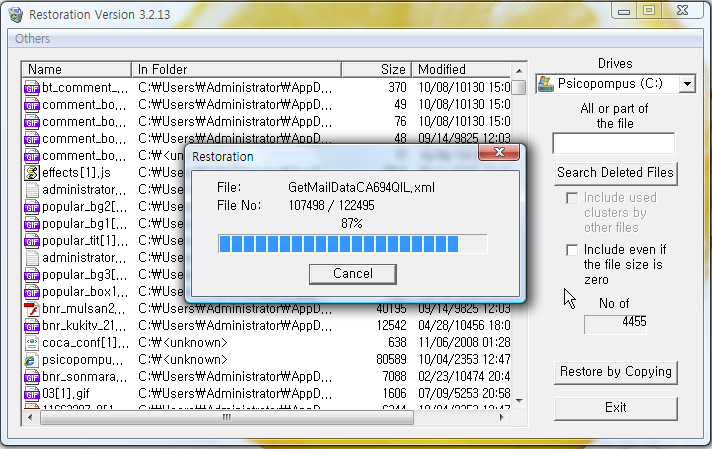Click the GIF icon of bt_comment file

pyautogui.click(x=32, y=87)
